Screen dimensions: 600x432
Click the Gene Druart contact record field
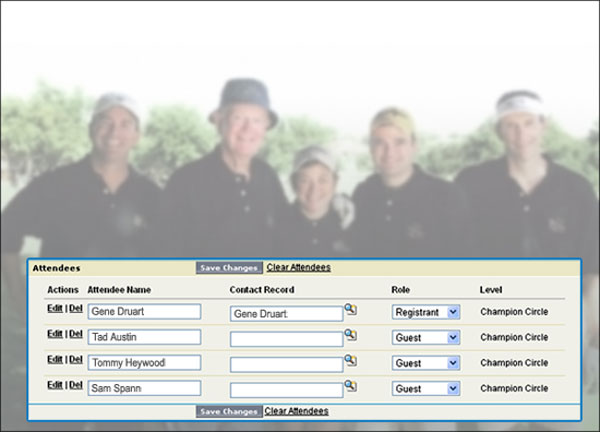tap(286, 313)
